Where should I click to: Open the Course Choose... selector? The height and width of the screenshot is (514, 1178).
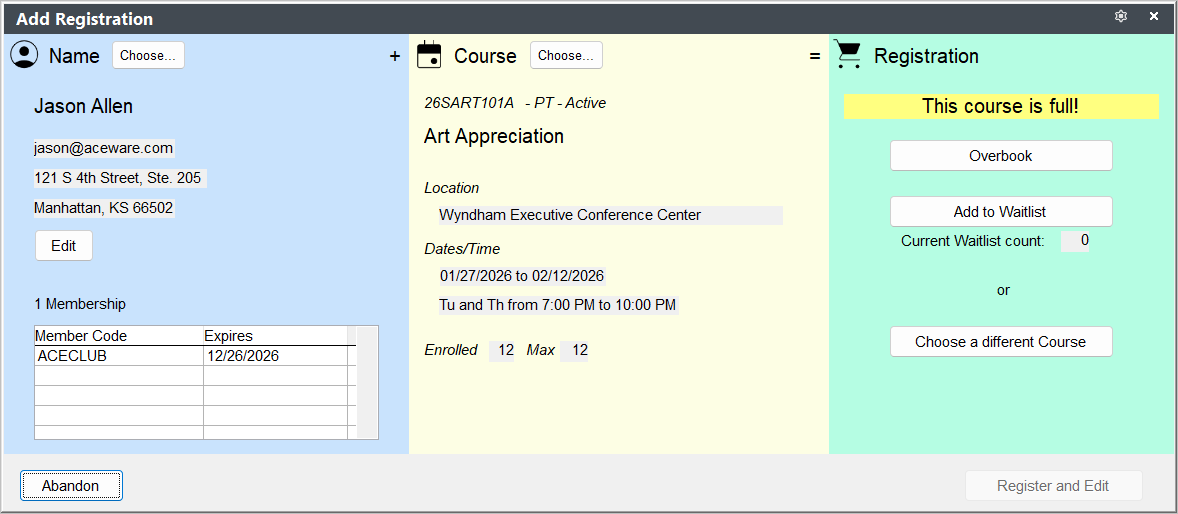566,56
